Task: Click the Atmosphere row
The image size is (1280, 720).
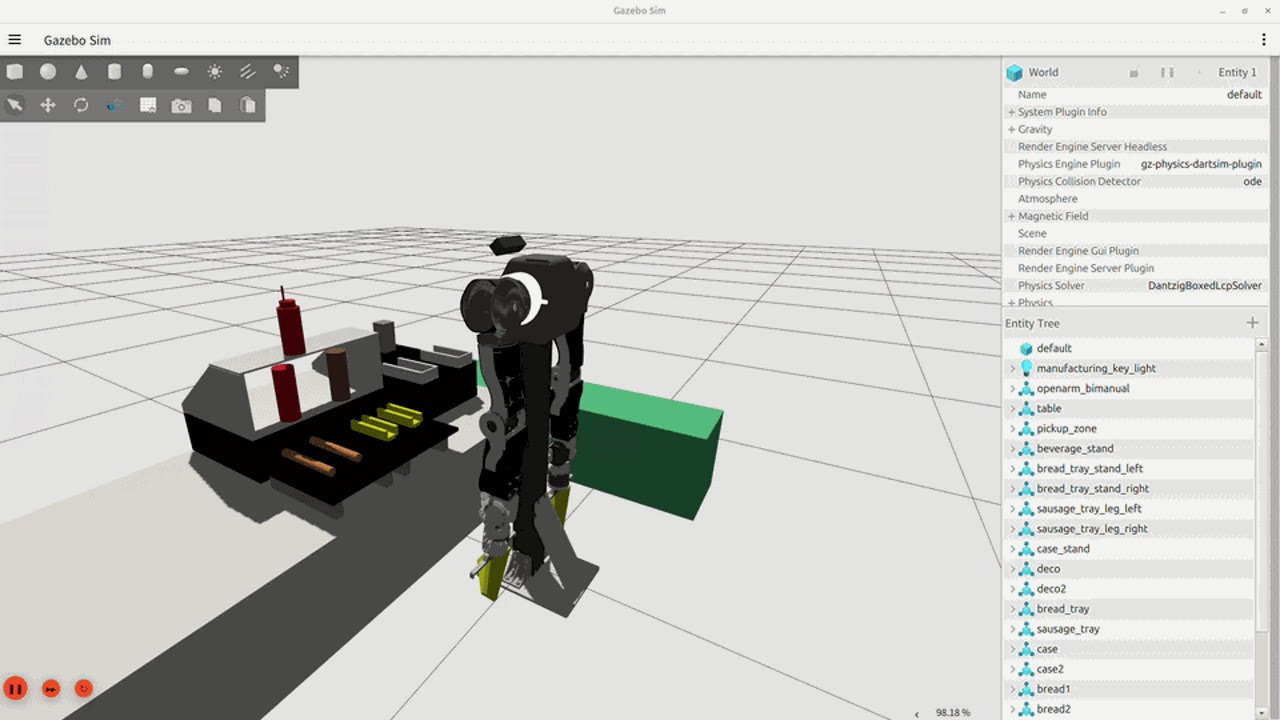Action: [x=1136, y=198]
